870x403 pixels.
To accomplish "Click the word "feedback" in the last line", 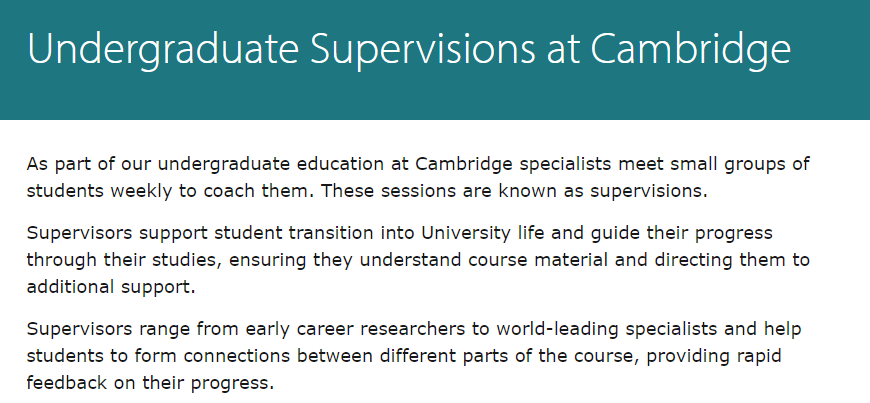I will [67, 384].
